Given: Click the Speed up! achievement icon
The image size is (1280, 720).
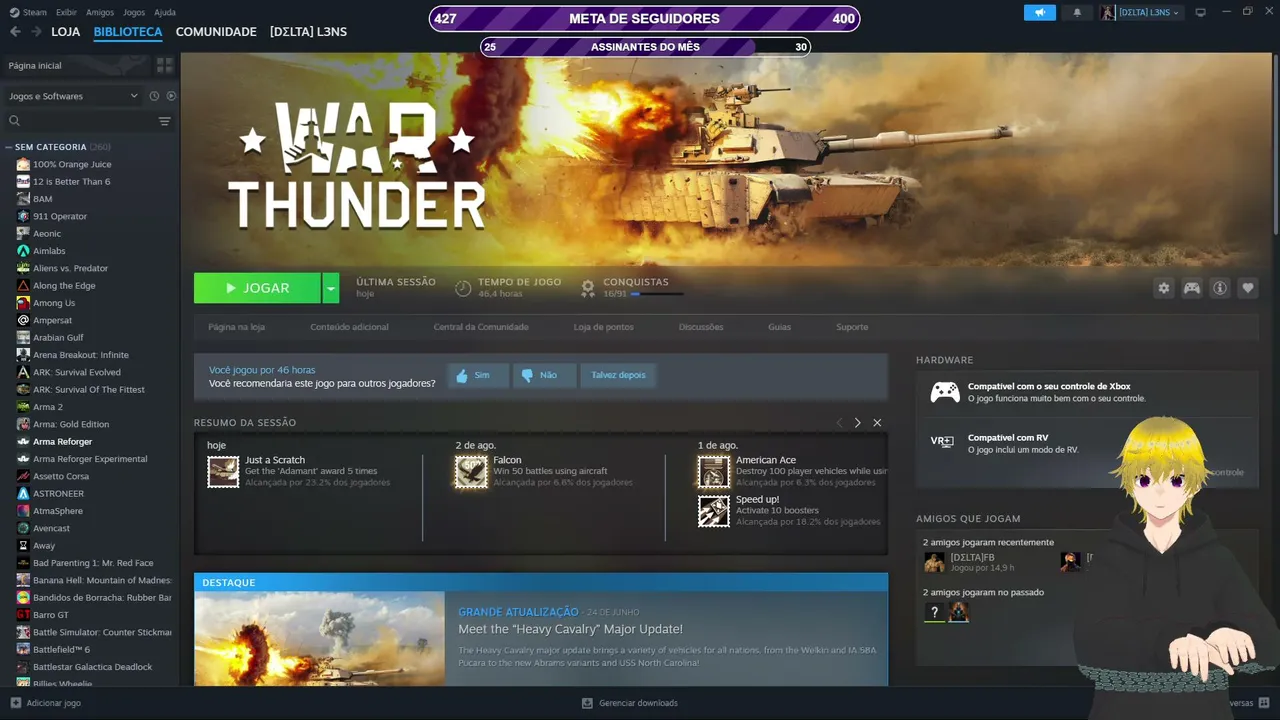Looking at the screenshot, I should tap(714, 511).
